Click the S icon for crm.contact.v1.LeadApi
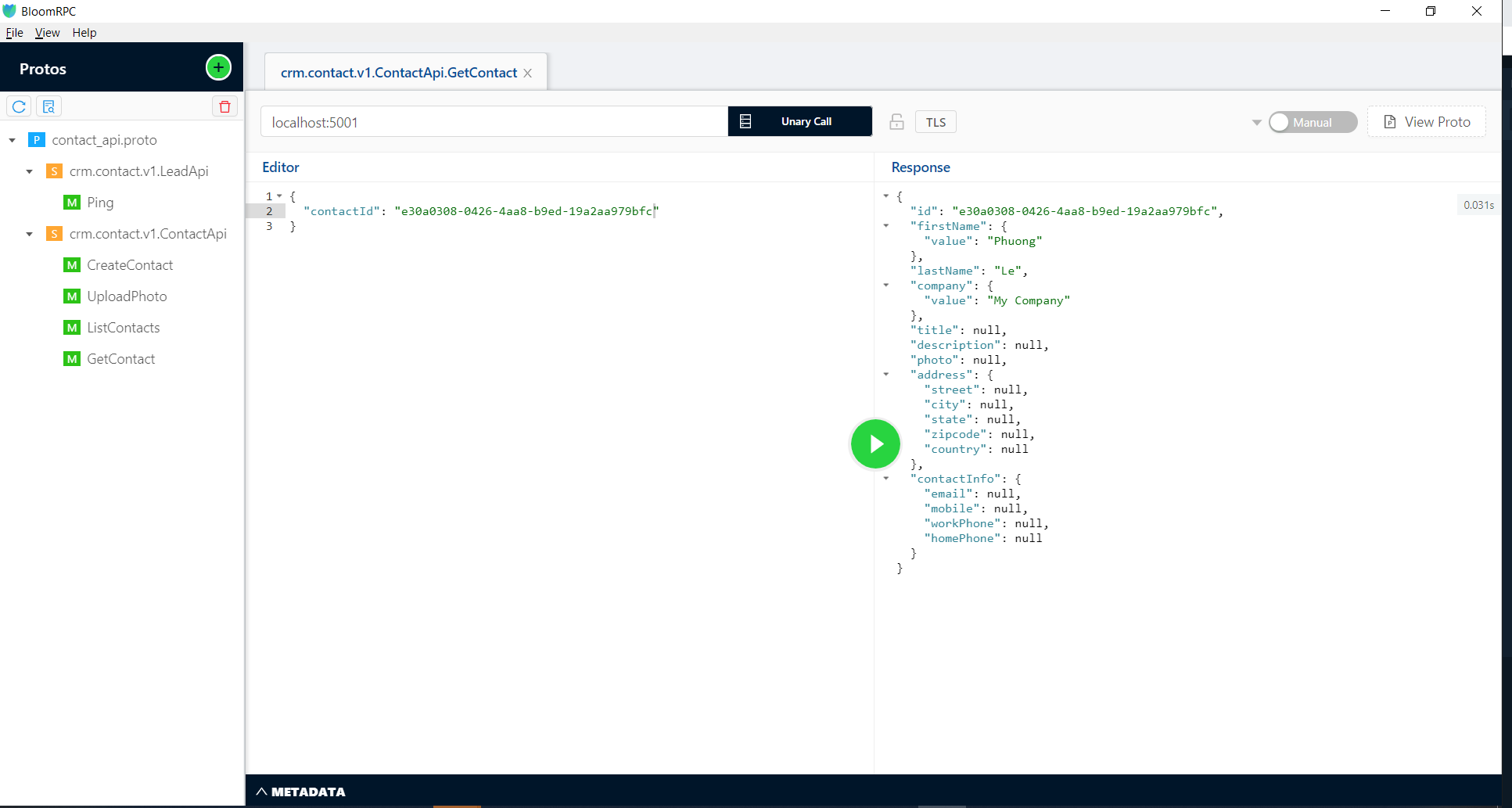The image size is (1512, 808). (54, 171)
